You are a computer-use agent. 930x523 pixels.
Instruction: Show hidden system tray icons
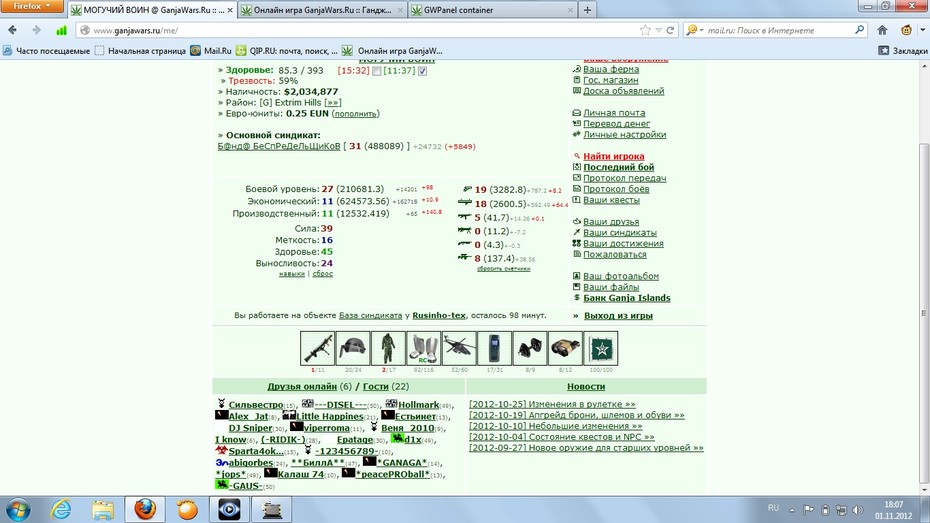click(792, 509)
